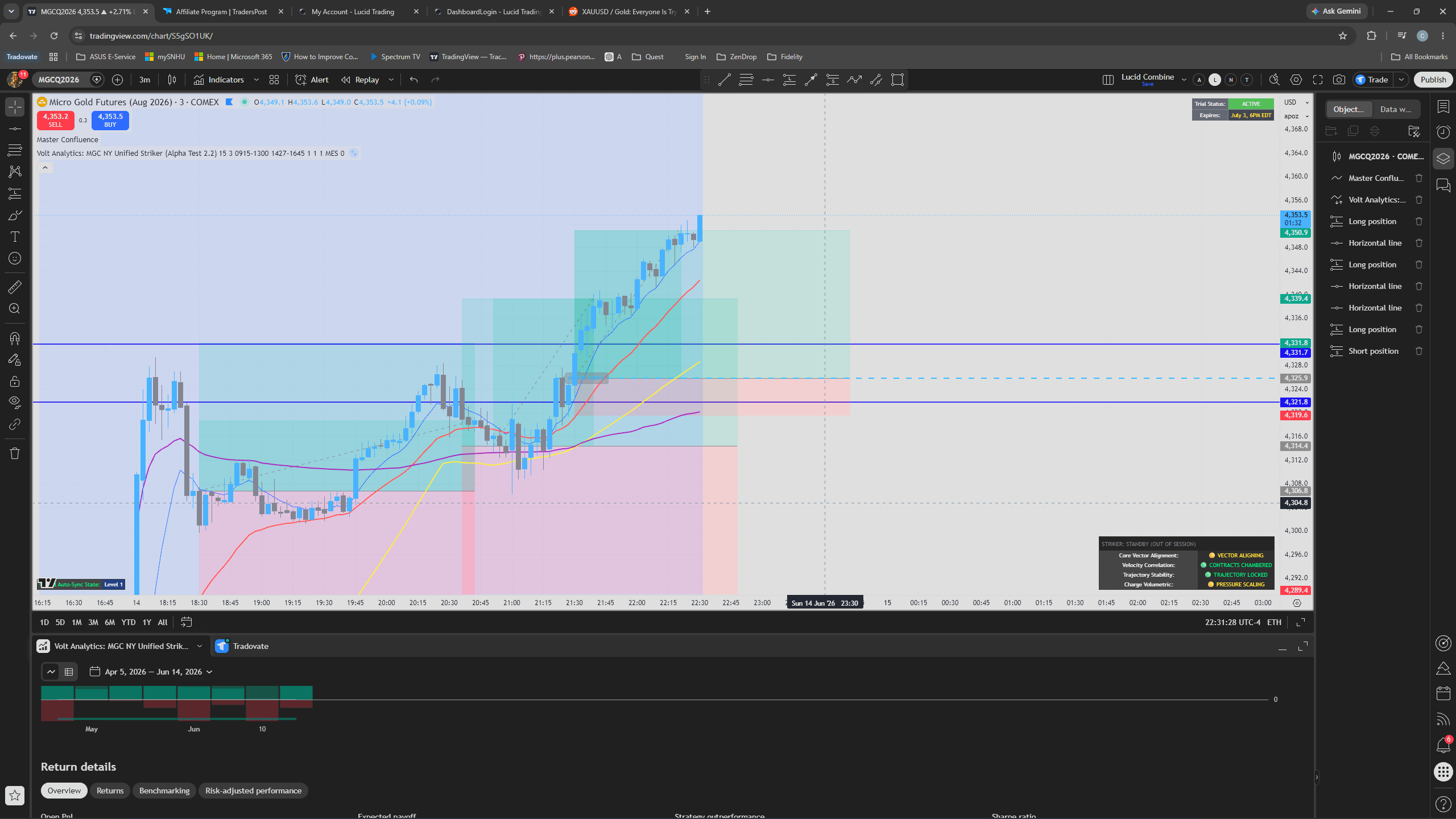Open the economic calendar icon

[1443, 693]
